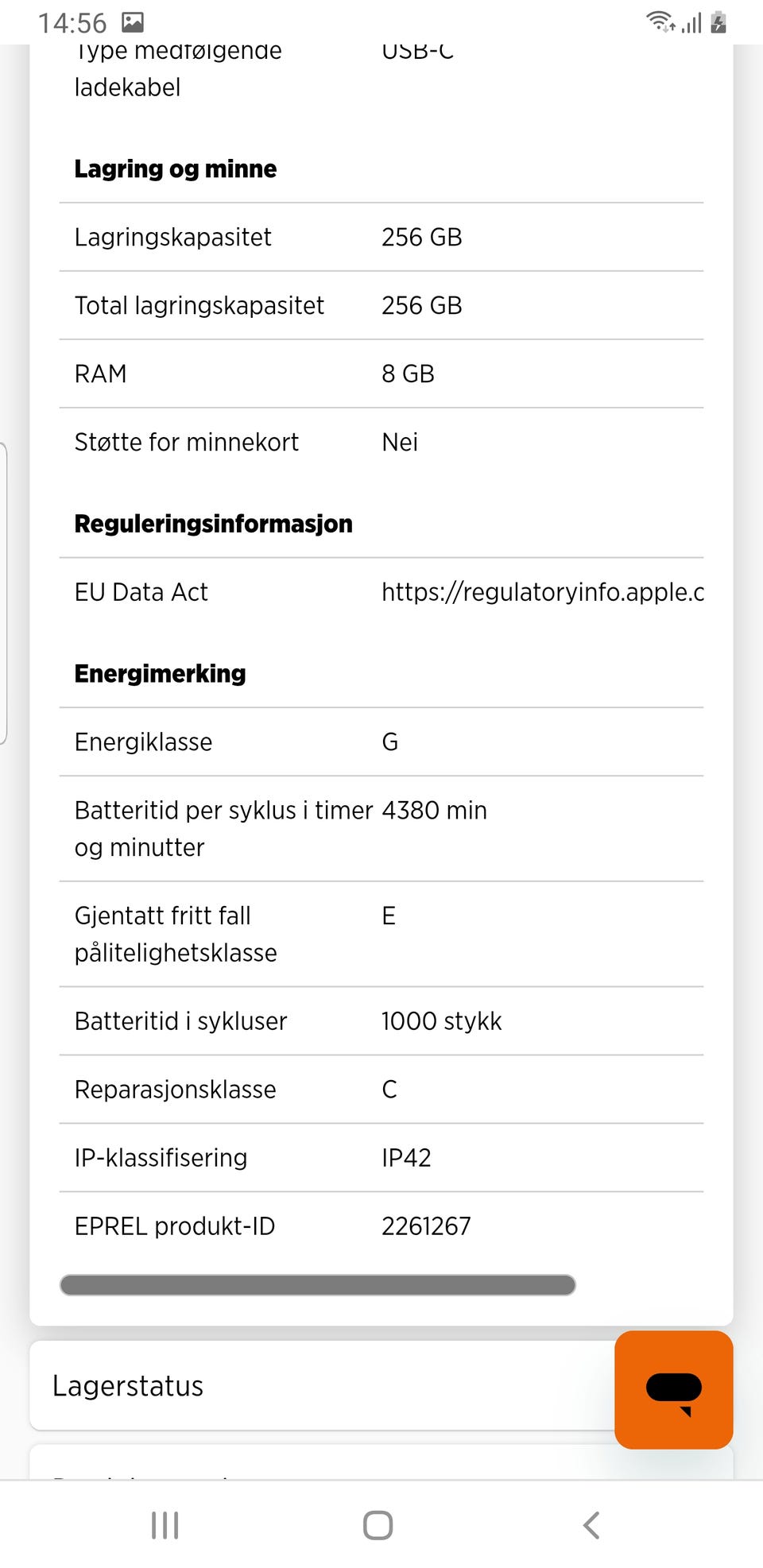Viewport: 763px width, 1568px height.
Task: Tap the image notification icon in status bar
Action: [133, 22]
